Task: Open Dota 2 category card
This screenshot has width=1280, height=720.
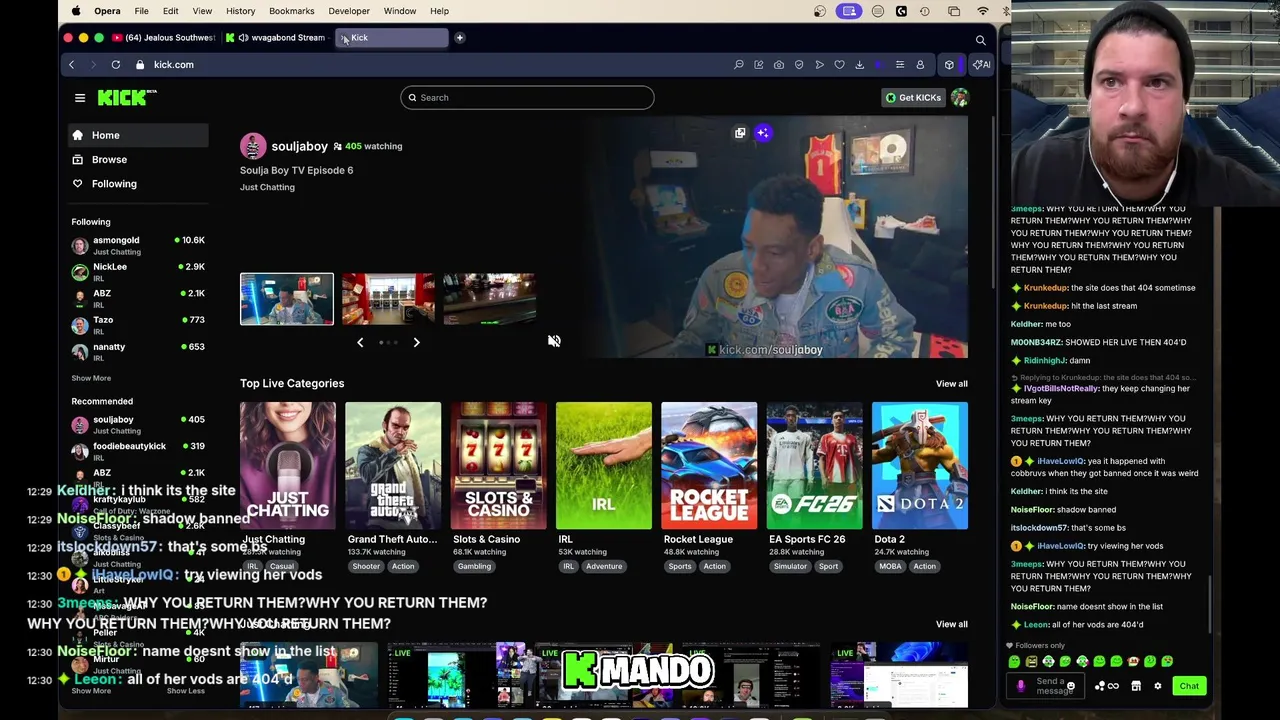Action: [x=920, y=465]
